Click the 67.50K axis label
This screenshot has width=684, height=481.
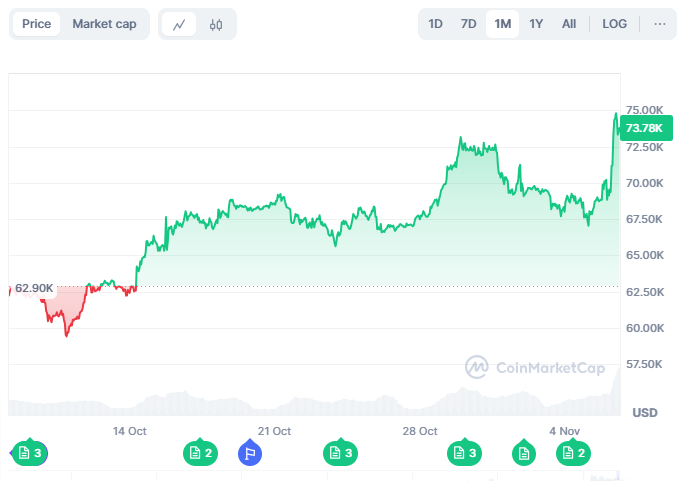[x=644, y=219]
